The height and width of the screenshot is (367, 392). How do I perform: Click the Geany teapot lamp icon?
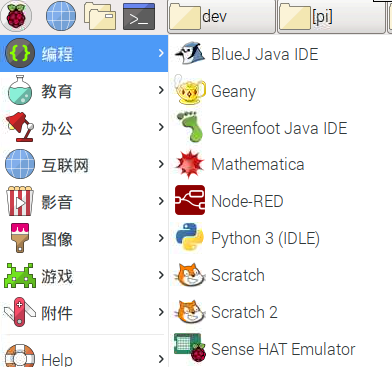190,90
